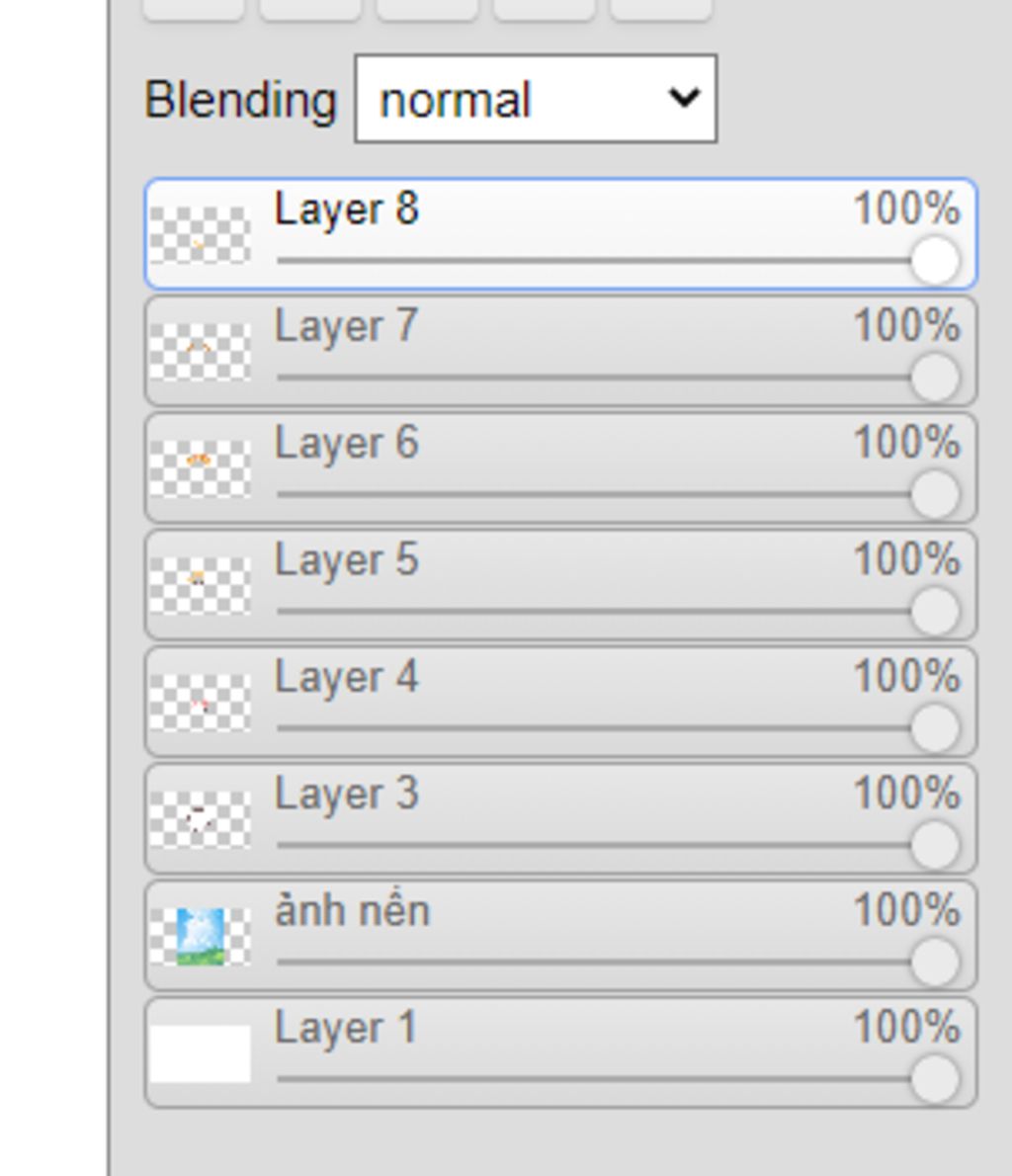
Task: Click the Layer 6 thumbnail
Action: coord(200,468)
